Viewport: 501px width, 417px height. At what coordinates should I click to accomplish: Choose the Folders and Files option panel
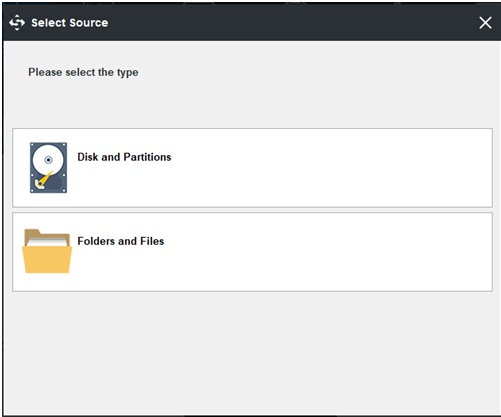(252, 252)
